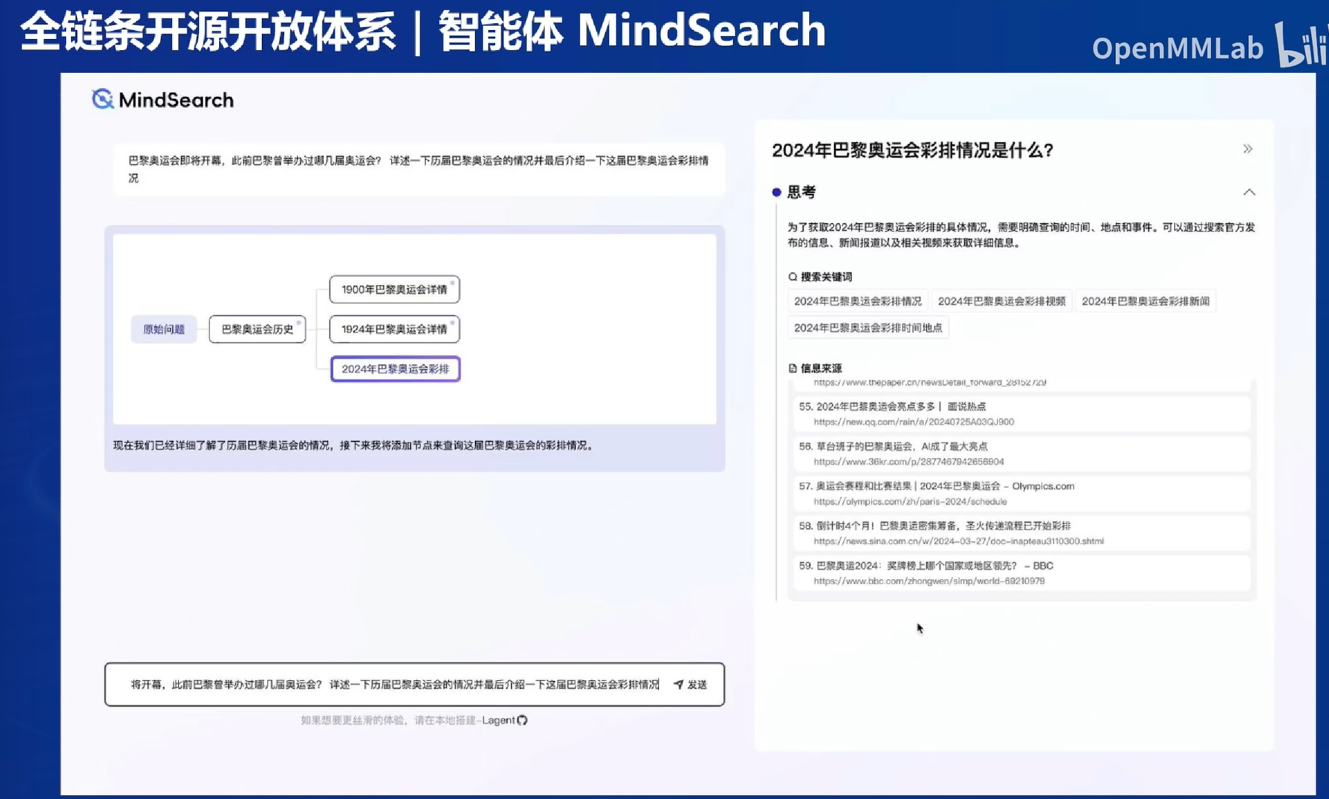
Task: Click the question input text field
Action: point(394,685)
